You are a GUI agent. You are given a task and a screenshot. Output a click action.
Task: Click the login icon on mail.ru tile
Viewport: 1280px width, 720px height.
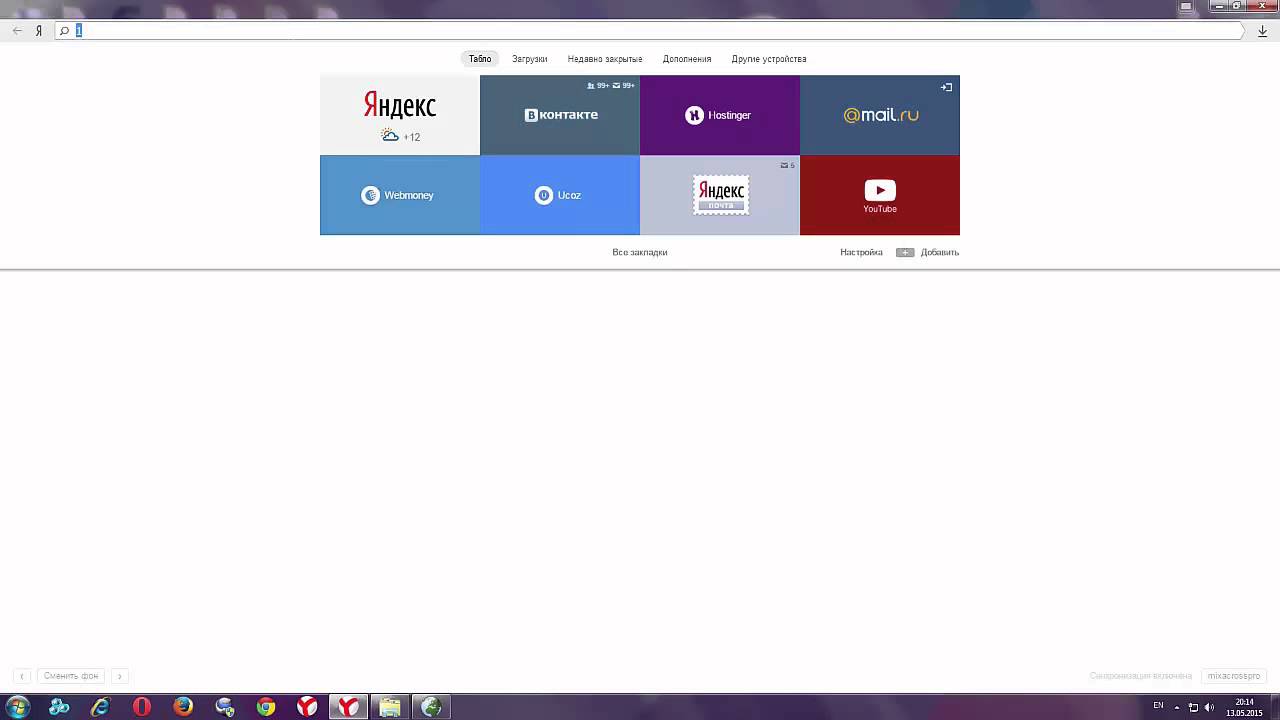(946, 87)
